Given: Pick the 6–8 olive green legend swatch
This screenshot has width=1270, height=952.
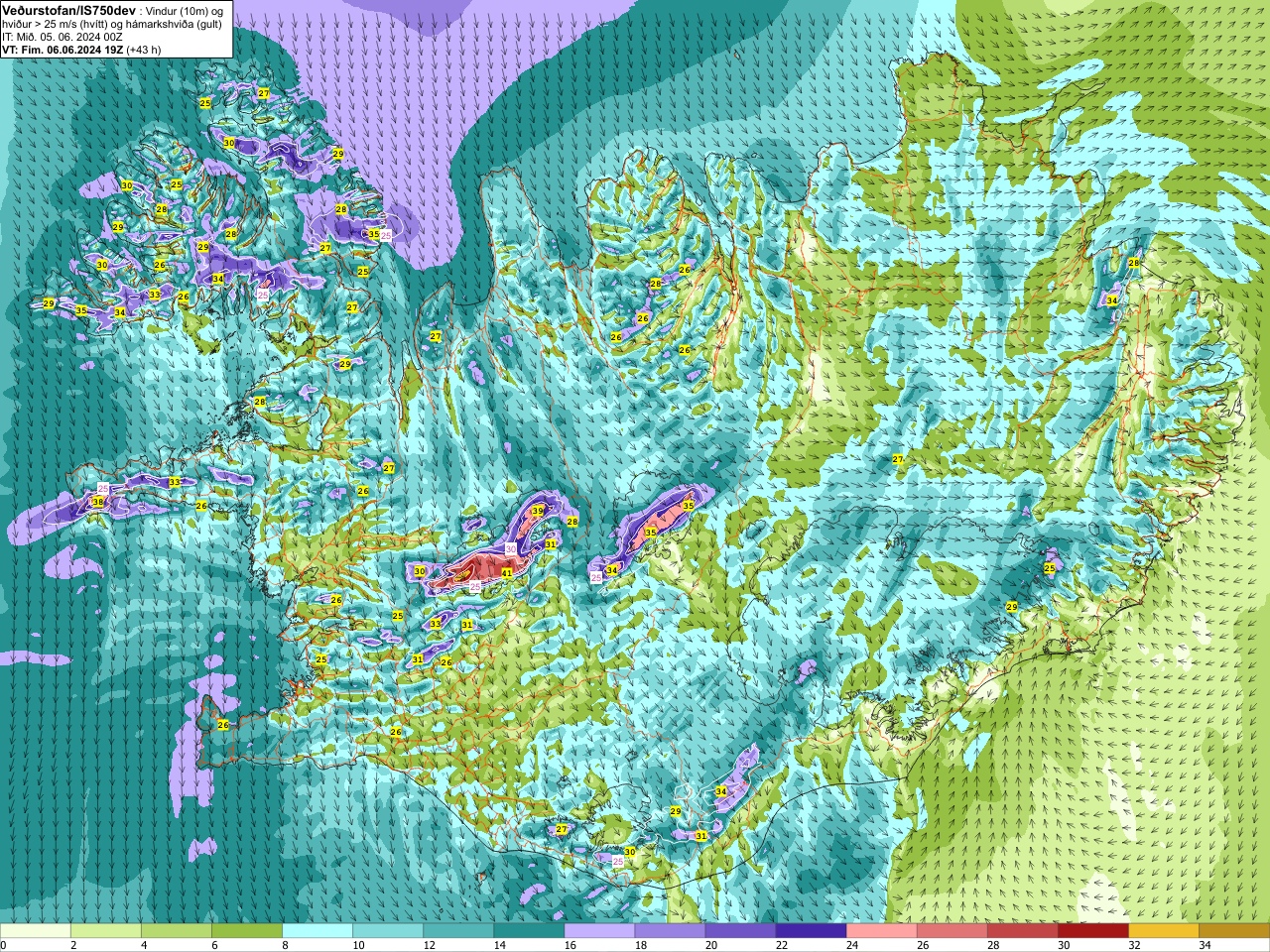Looking at the screenshot, I should pos(247,931).
